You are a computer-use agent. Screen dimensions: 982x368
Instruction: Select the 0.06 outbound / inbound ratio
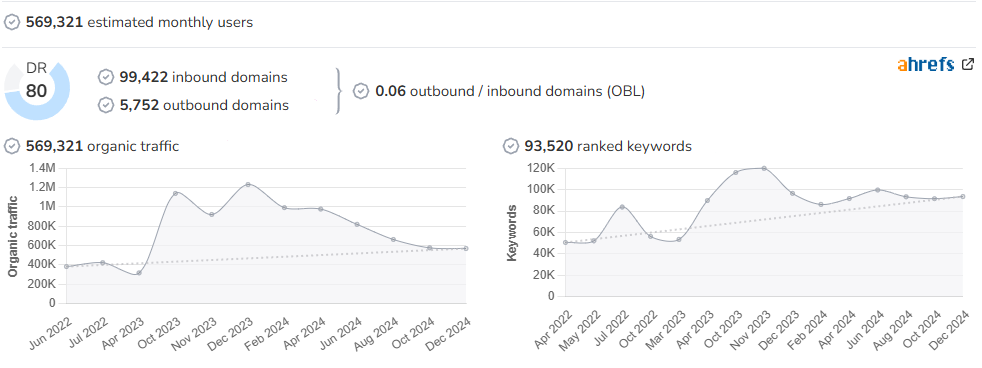coord(389,91)
